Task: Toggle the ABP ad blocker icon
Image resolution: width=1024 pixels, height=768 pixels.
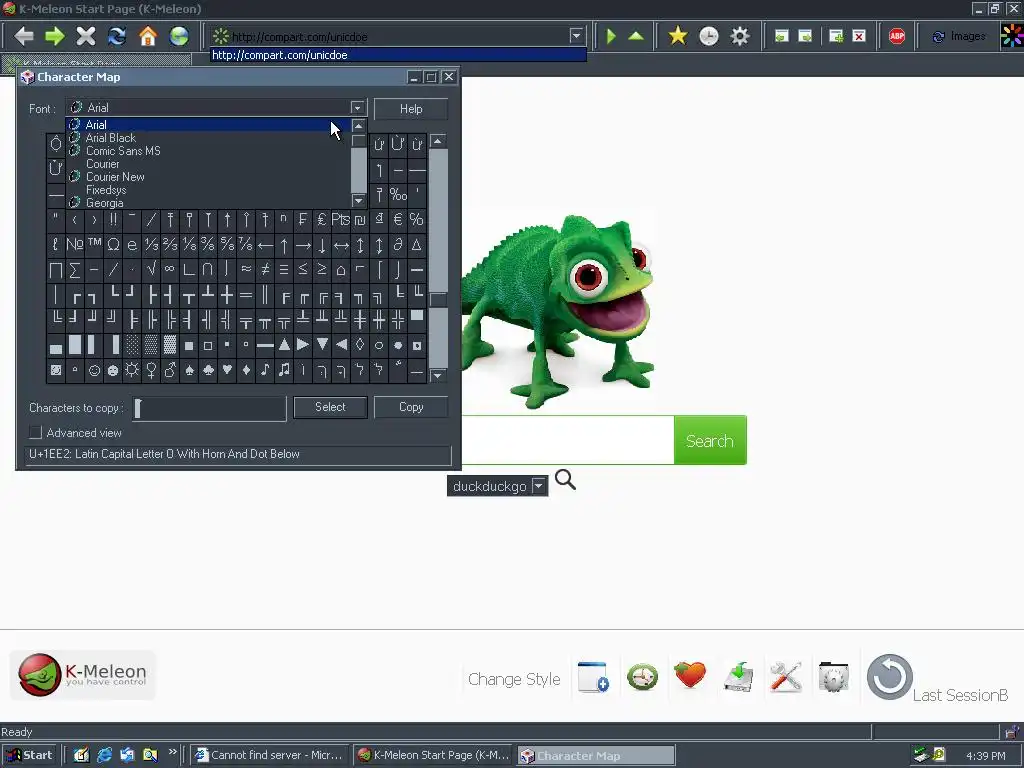Action: click(x=897, y=36)
